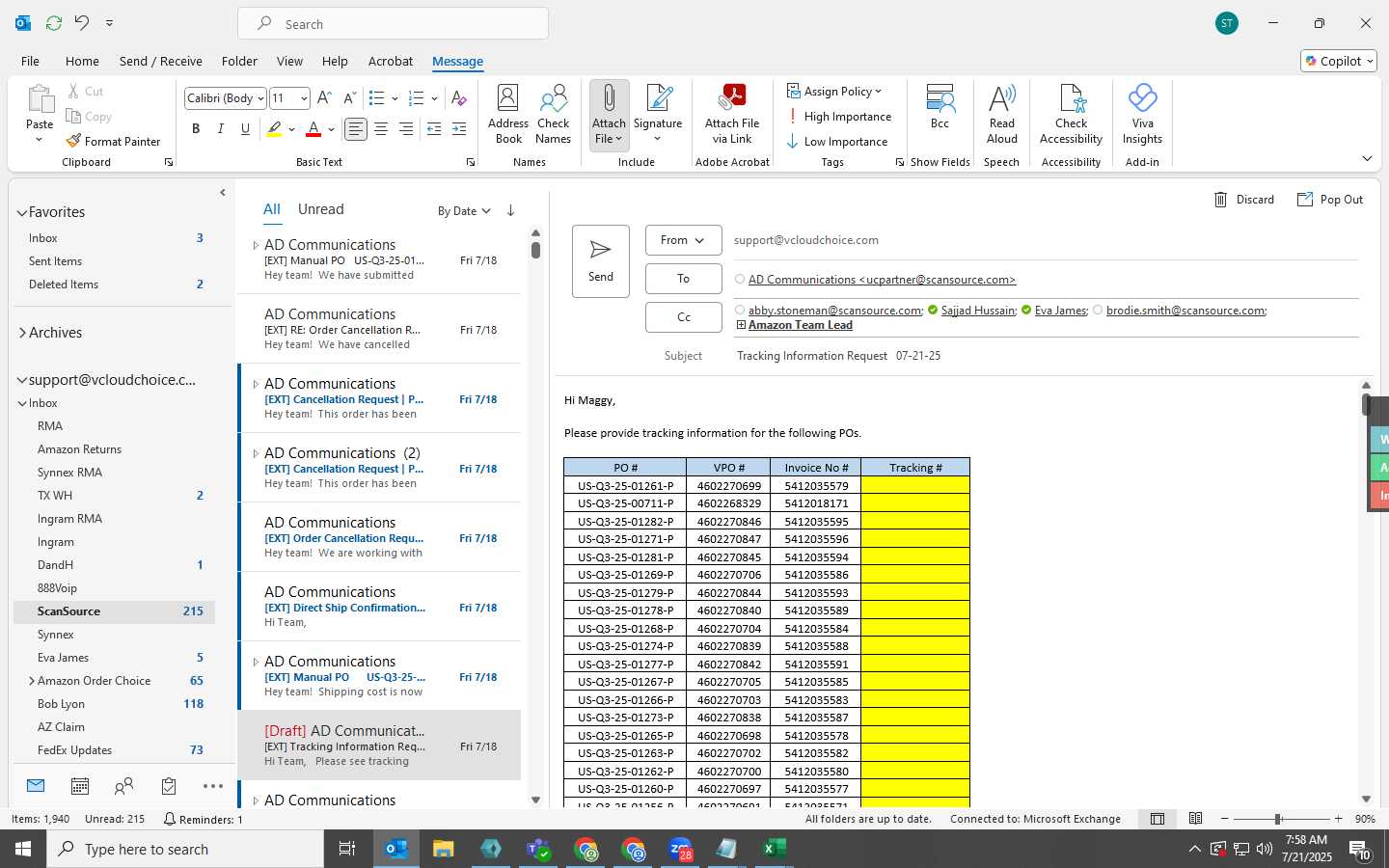Open the font name dropdown
Screen dimensions: 1389x868
click(x=260, y=98)
